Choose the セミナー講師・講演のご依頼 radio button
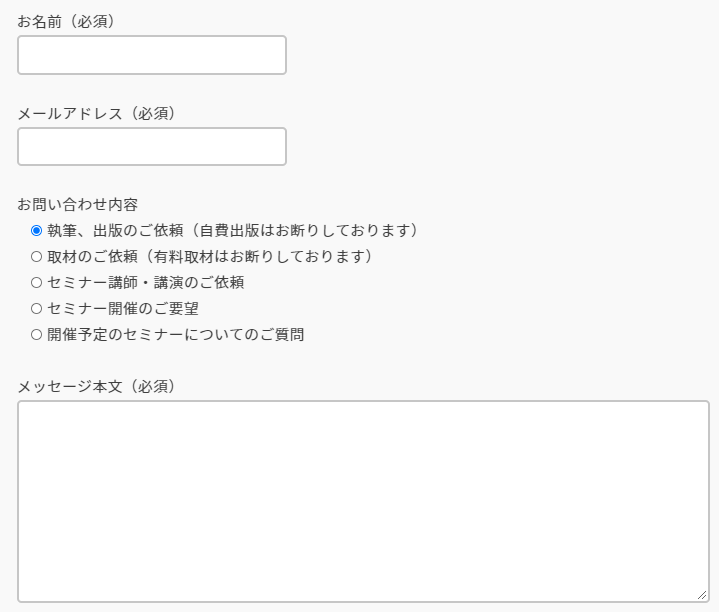 coord(36,282)
